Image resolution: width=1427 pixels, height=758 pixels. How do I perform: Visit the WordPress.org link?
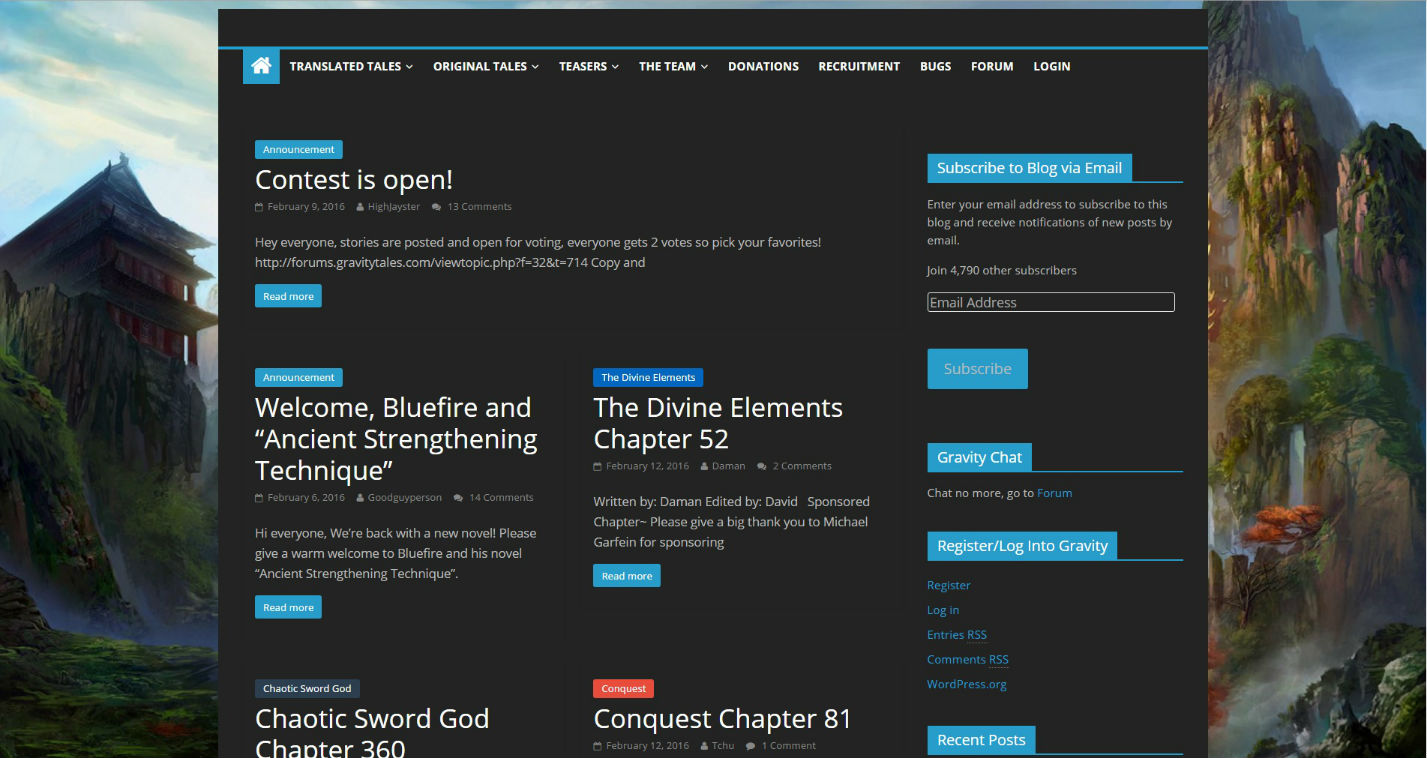(x=967, y=685)
